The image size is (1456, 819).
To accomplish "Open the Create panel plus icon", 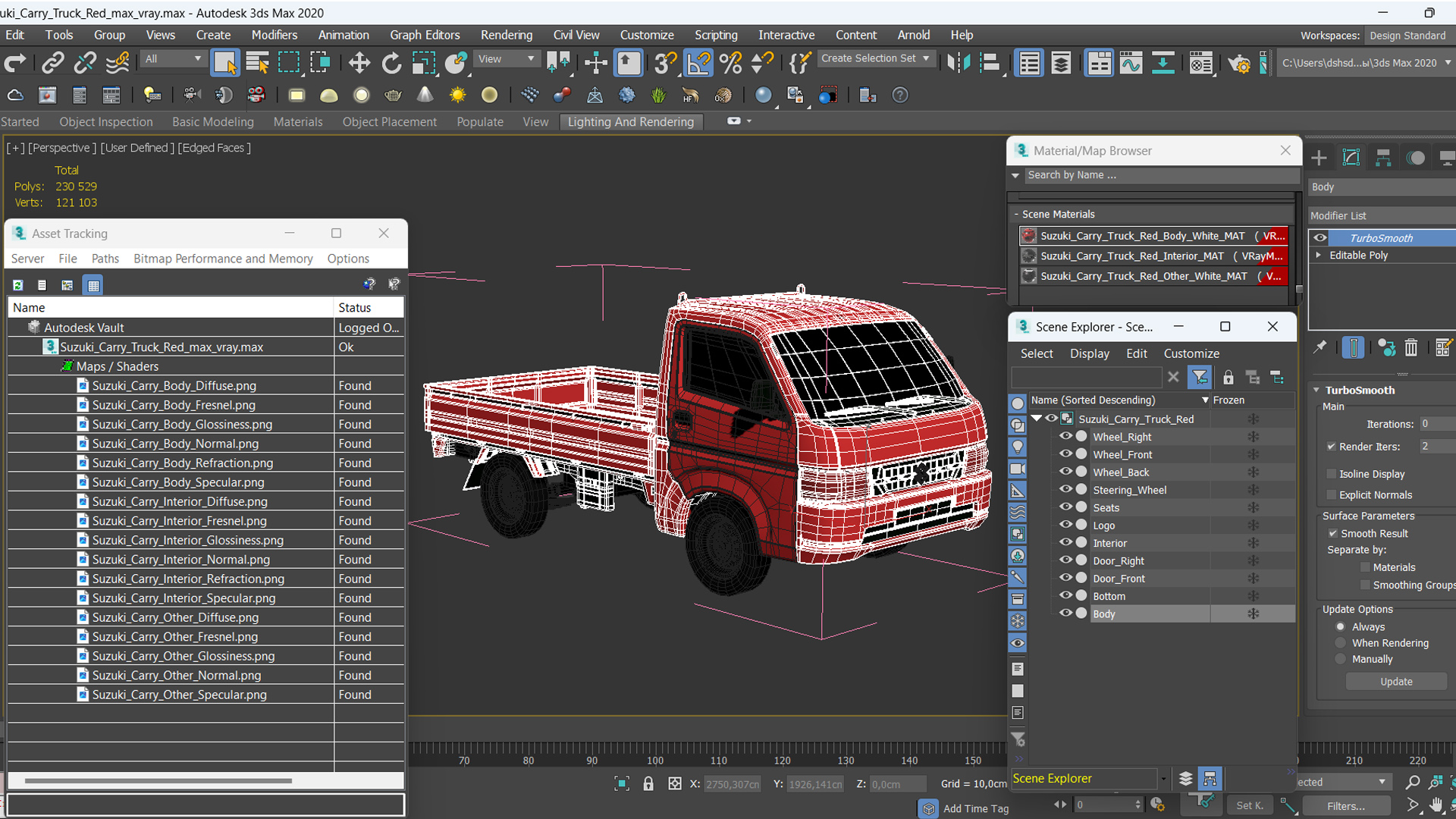I will coord(1319,158).
